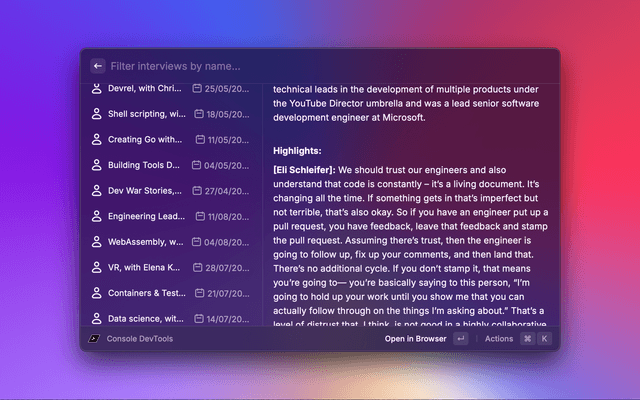The width and height of the screenshot is (640, 400).
Task: Click the Console DevTools extension icon
Action: tap(94, 339)
